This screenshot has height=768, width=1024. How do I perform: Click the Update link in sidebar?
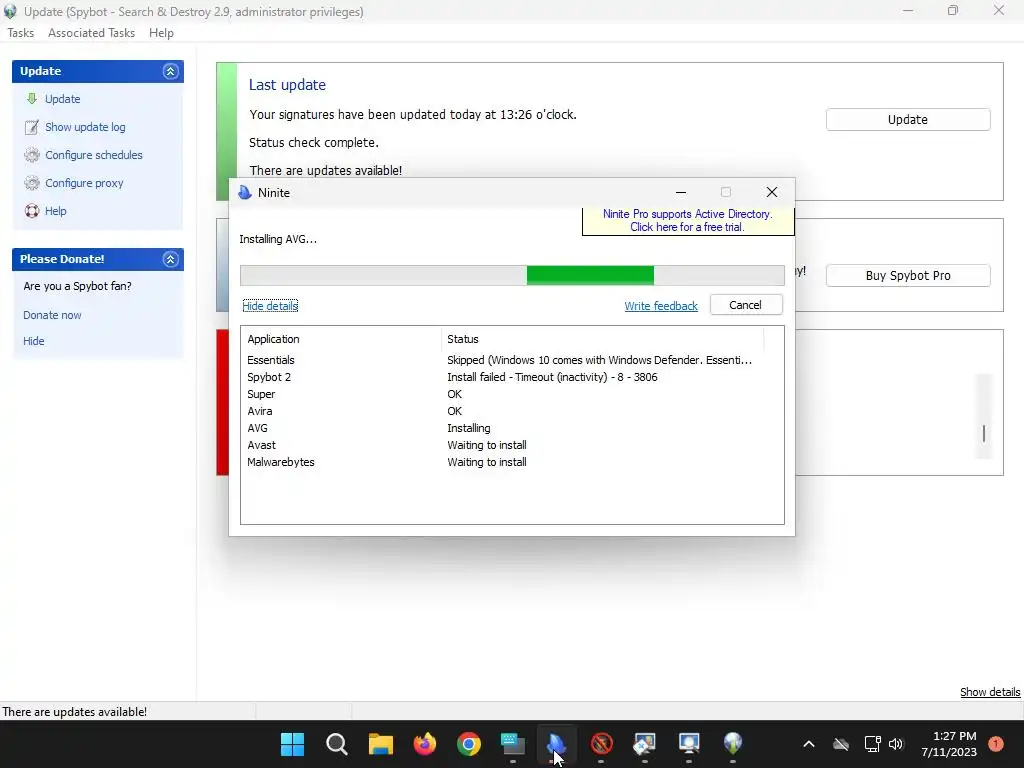[63, 99]
